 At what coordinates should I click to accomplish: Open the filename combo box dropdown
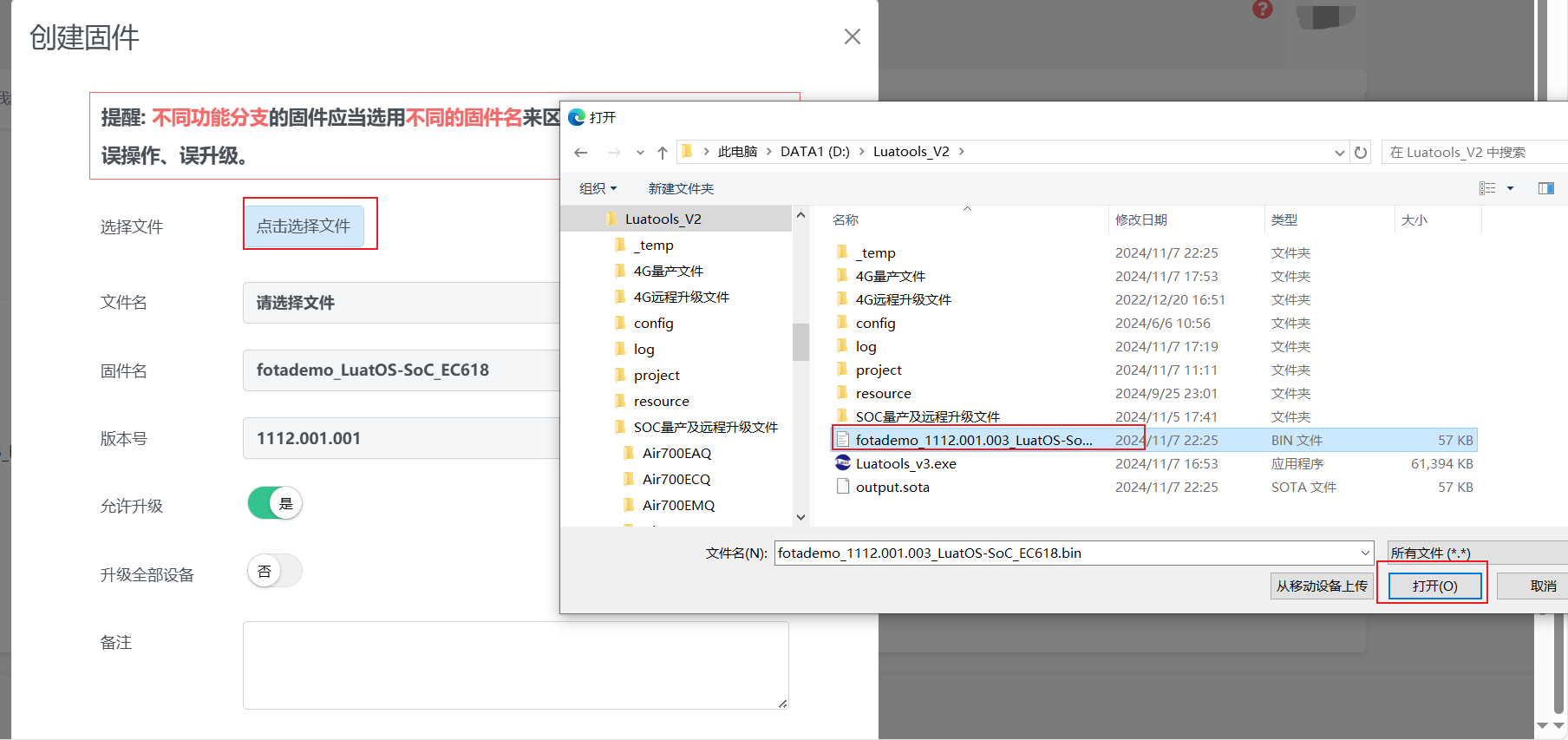pos(1366,553)
